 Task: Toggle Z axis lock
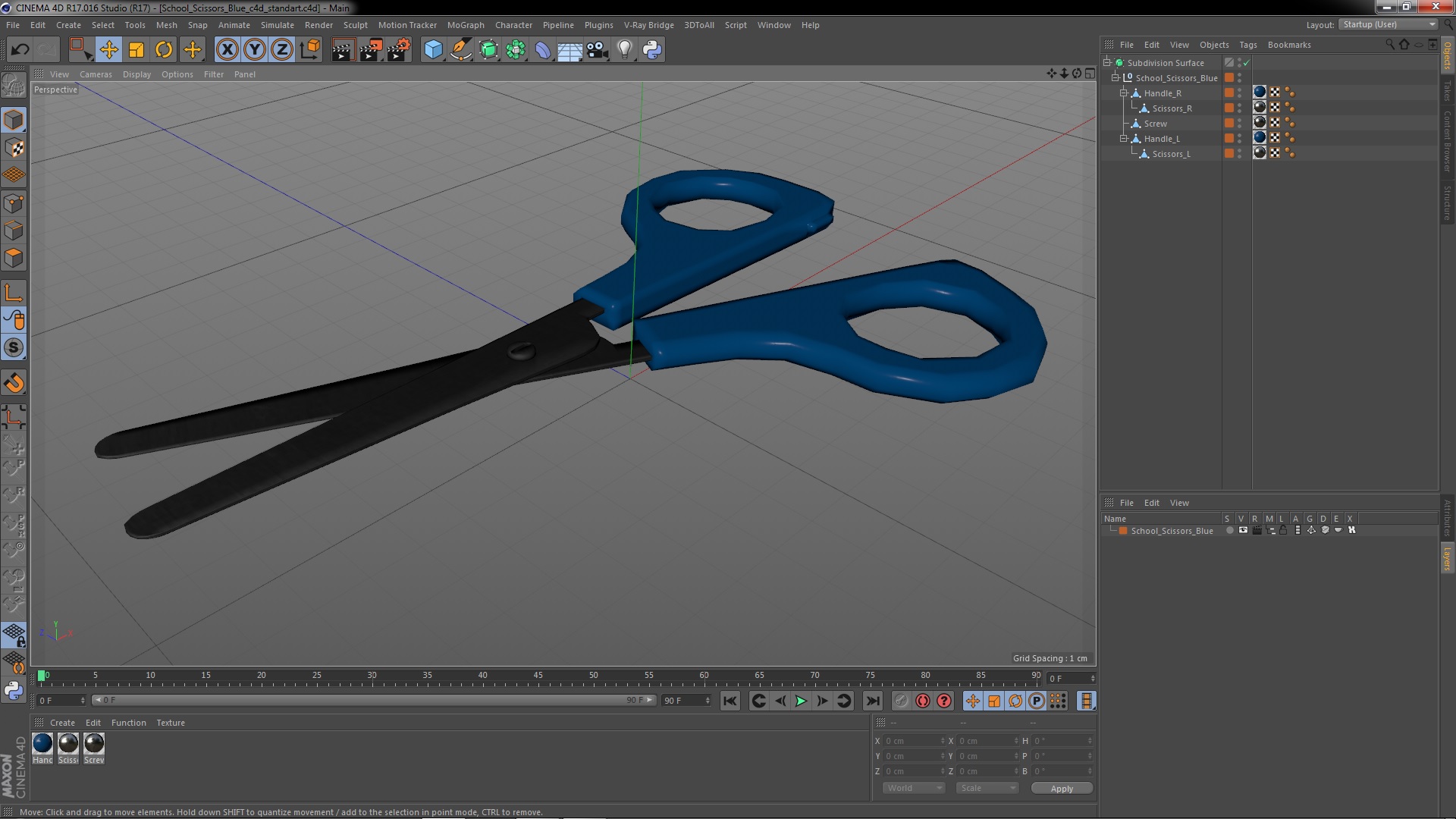282,50
